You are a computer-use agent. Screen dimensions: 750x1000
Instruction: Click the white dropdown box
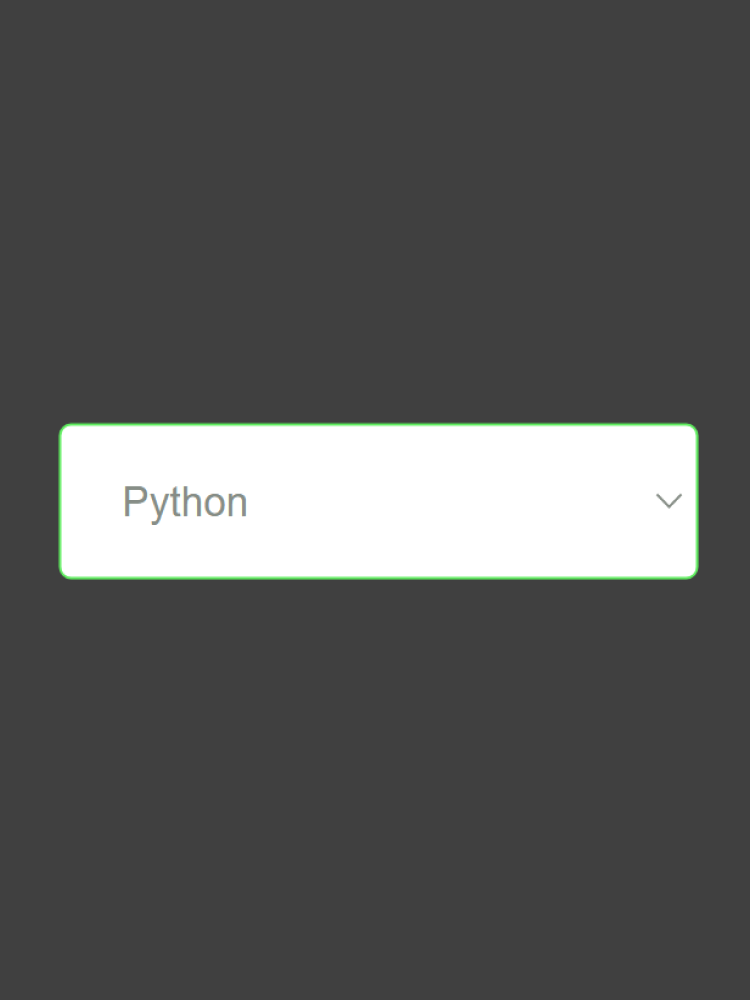pyautogui.click(x=378, y=501)
